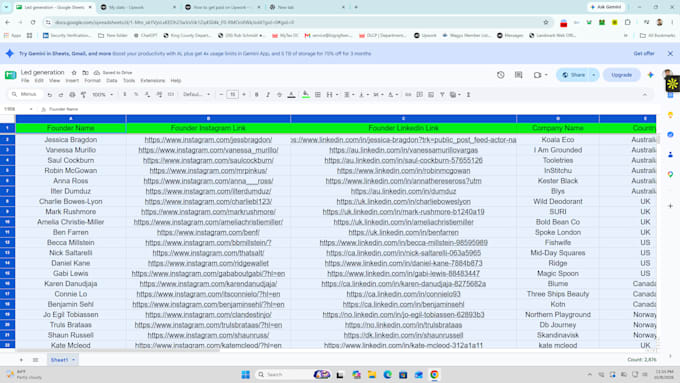
Task: Toggle the filter on the sheet
Action: [442, 95]
